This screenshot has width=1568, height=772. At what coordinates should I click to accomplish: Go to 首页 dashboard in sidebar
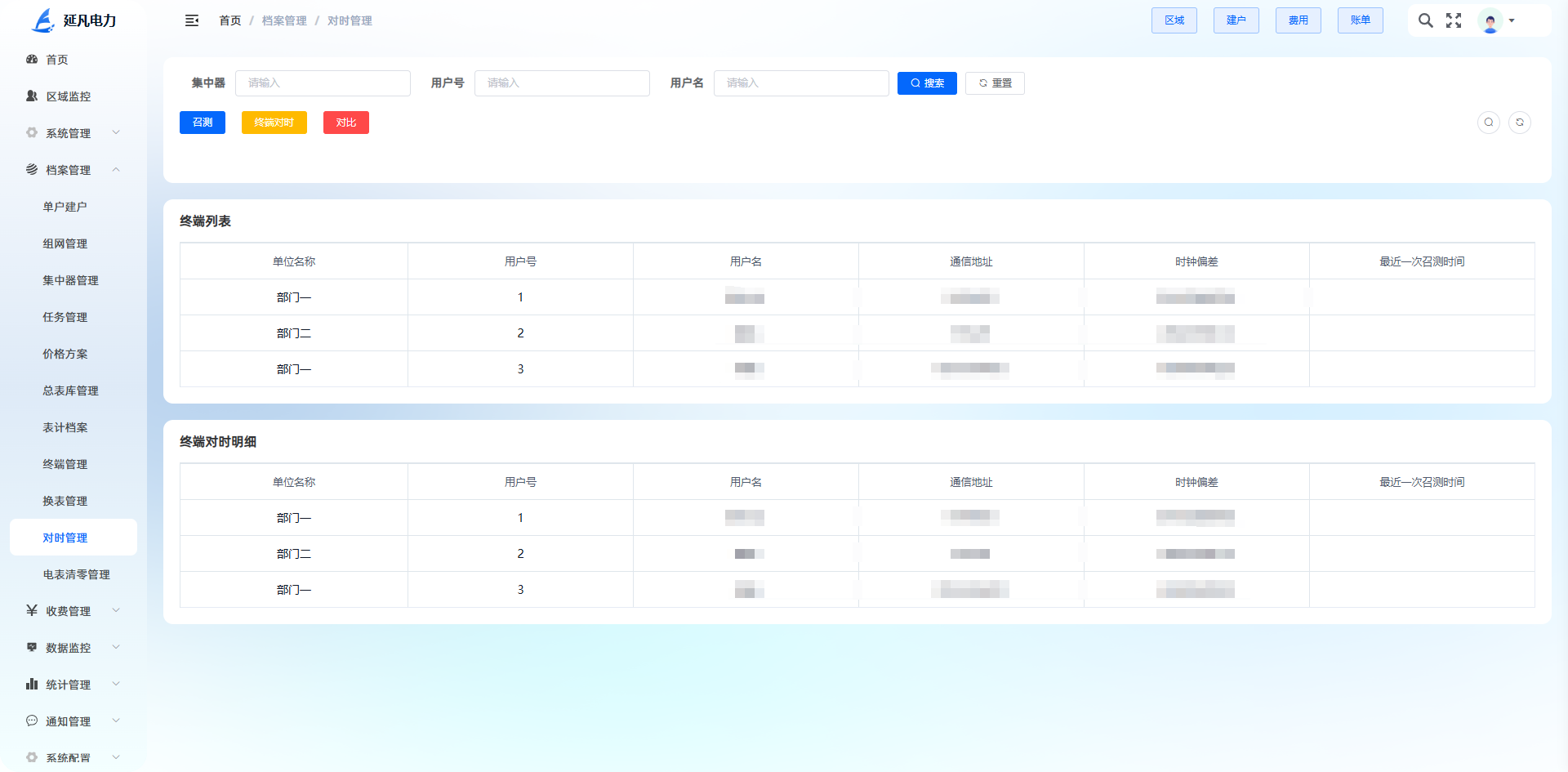pos(57,60)
